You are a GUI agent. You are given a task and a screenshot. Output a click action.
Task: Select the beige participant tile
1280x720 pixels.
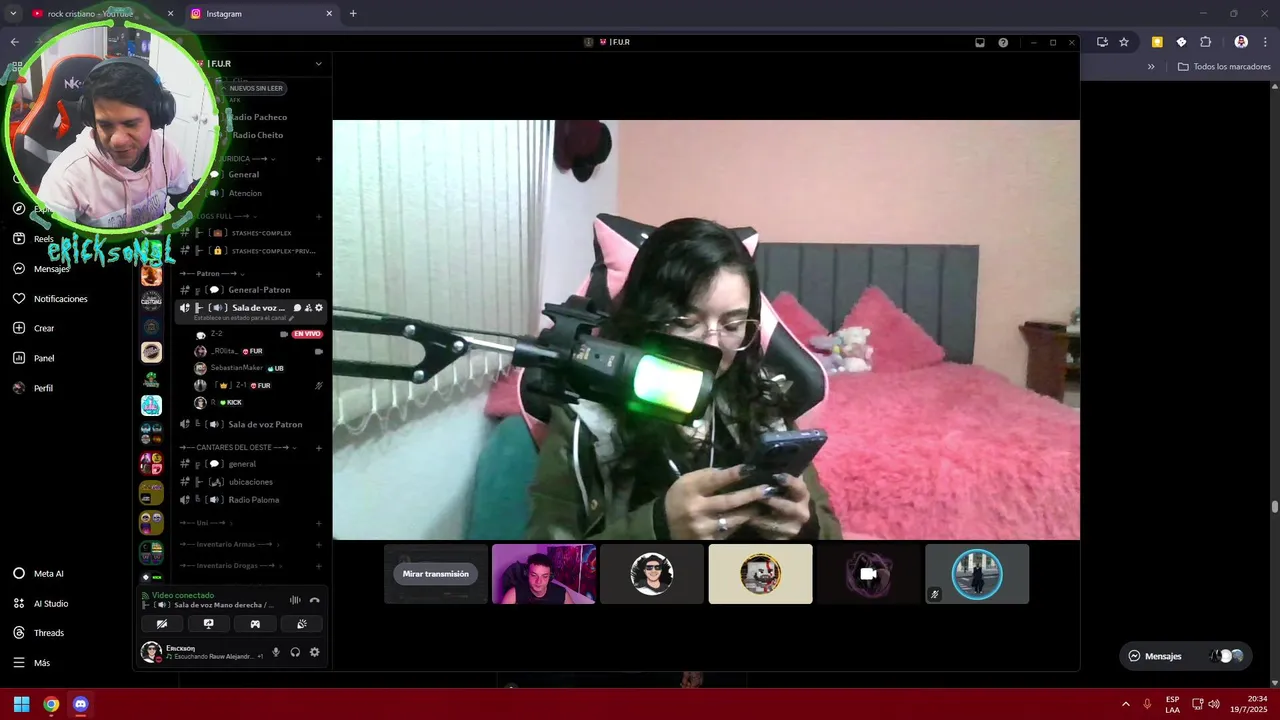pos(760,574)
